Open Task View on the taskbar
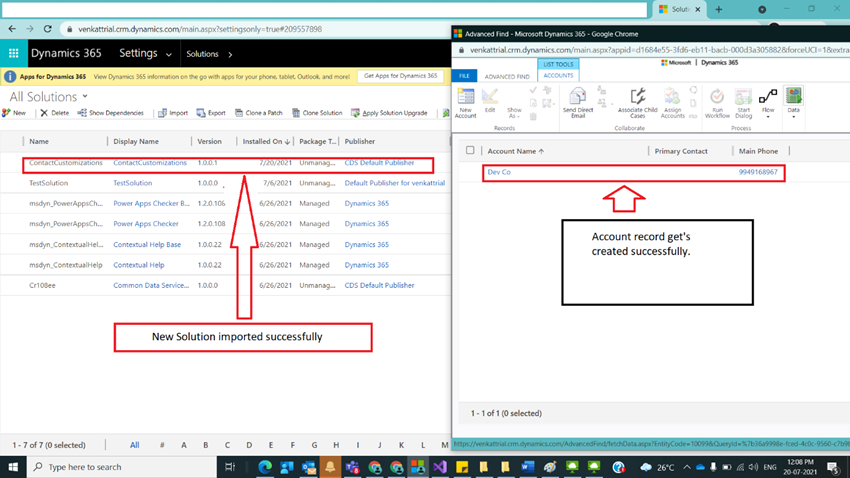The height and width of the screenshot is (478, 850). point(230,467)
